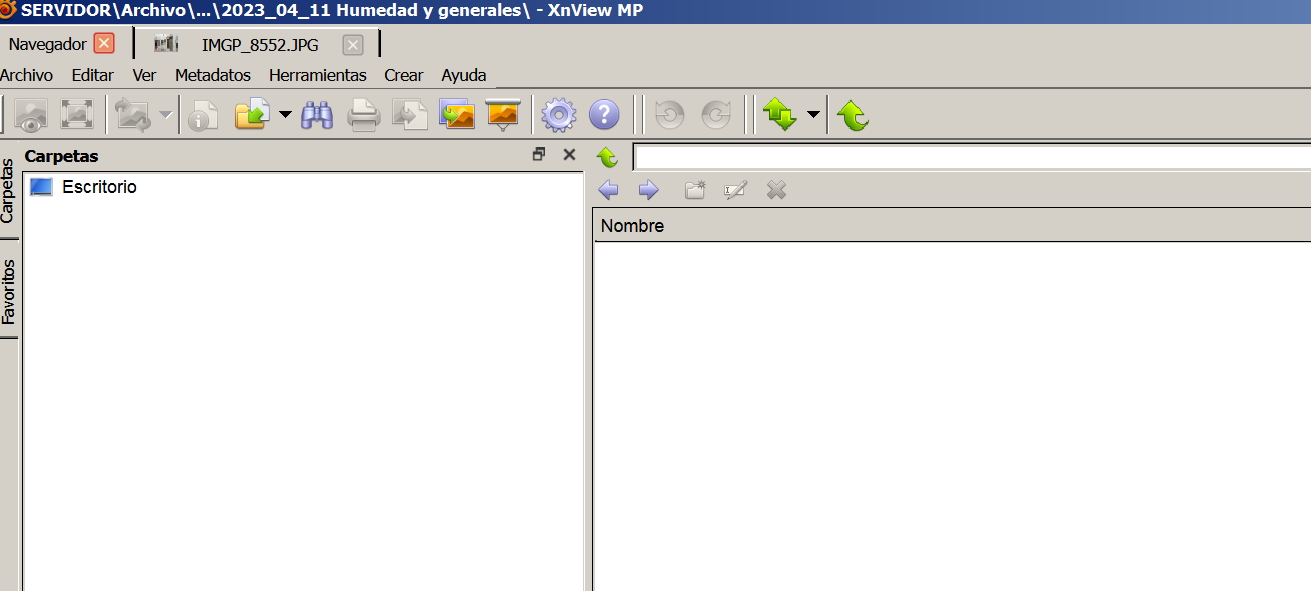This screenshot has width=1311, height=591.
Task: Open Settings with the gear icon
Action: 559,115
